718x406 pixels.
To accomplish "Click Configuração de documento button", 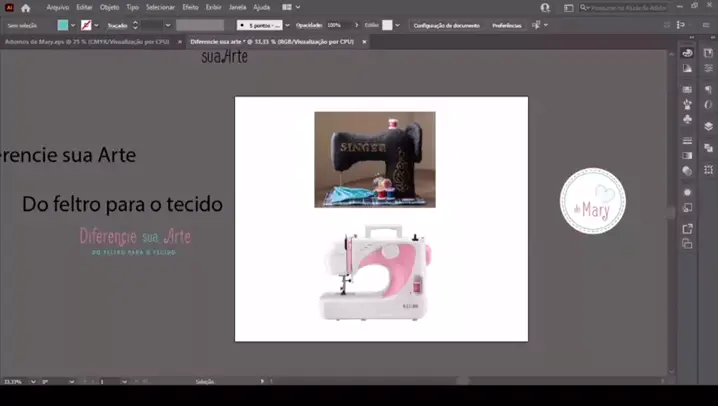I will 446,26.
